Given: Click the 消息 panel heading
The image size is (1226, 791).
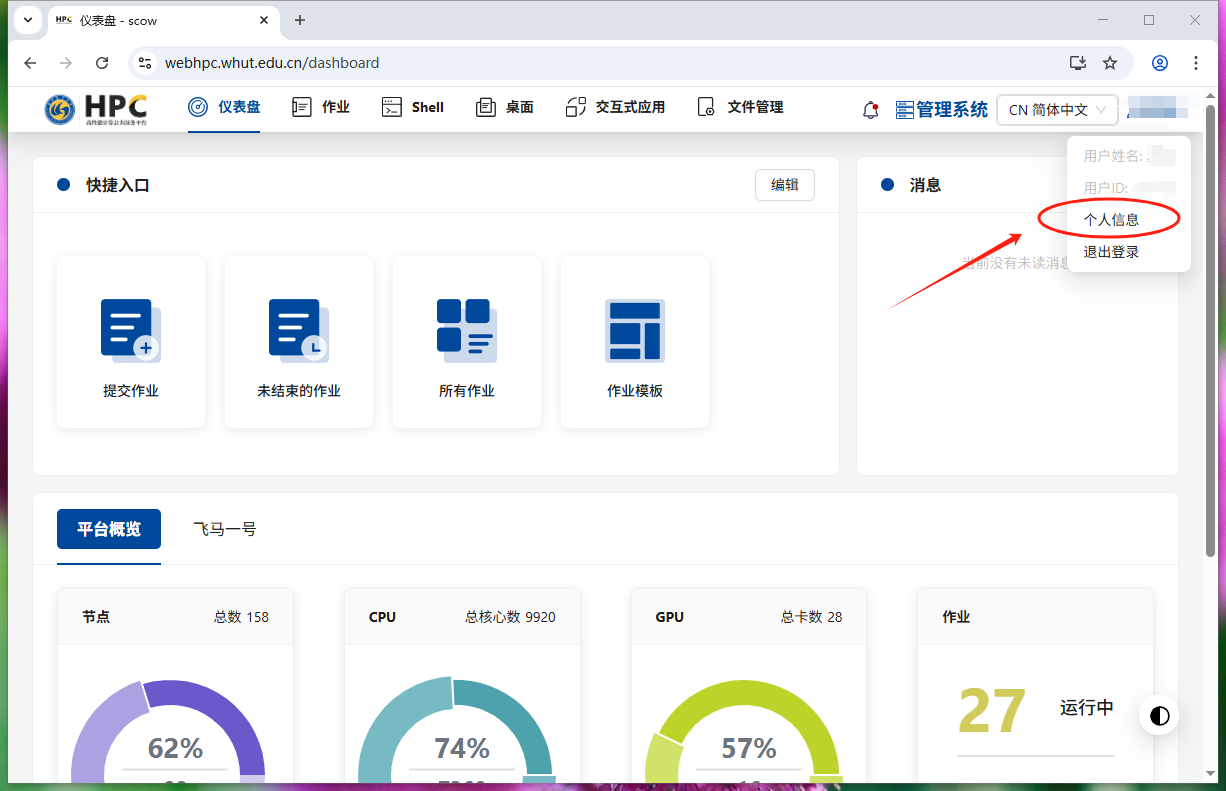Looking at the screenshot, I should point(925,185).
